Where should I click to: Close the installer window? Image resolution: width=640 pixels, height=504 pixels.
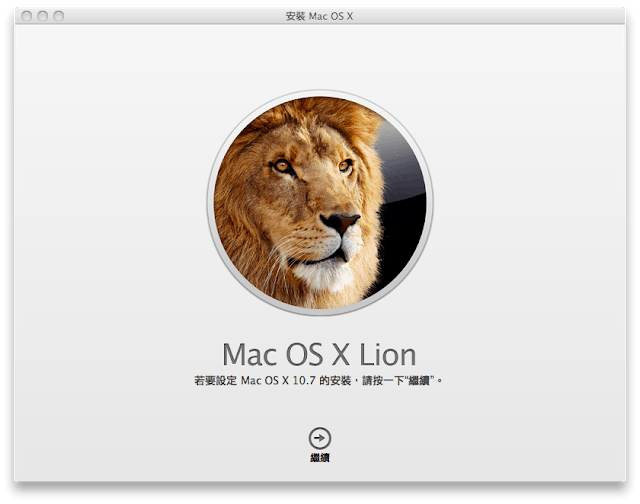tap(27, 16)
